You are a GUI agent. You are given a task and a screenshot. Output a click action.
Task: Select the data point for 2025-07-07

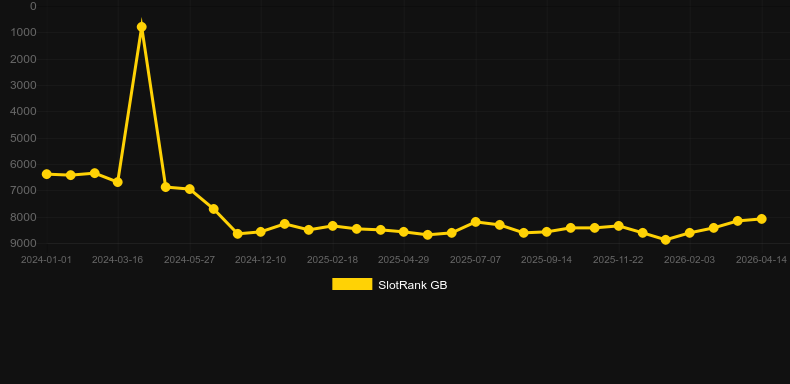point(476,222)
